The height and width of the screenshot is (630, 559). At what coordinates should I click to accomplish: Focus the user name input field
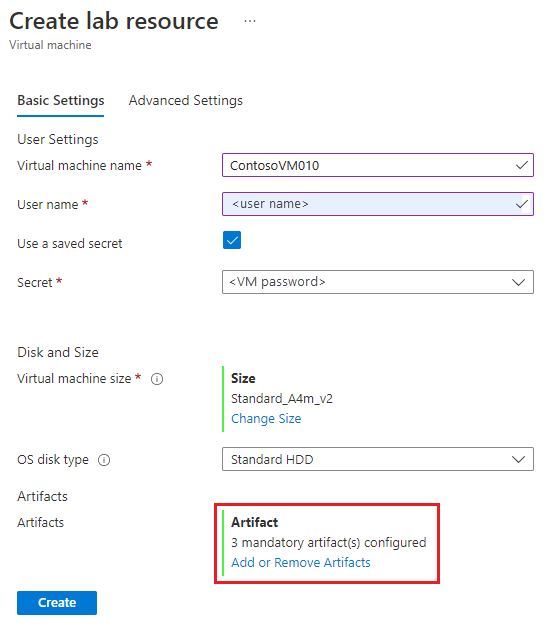tap(378, 204)
